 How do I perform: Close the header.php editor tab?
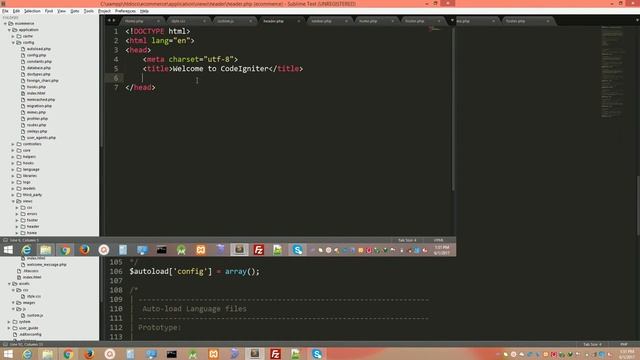[299, 21]
